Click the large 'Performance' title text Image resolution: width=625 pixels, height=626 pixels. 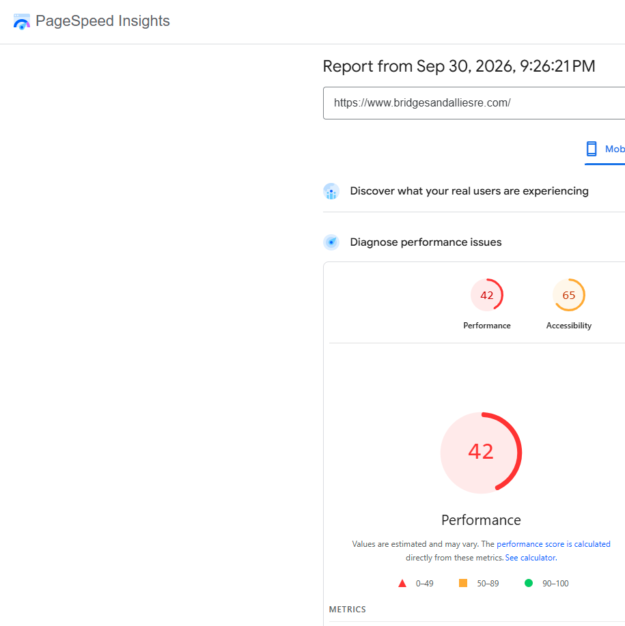pos(481,520)
